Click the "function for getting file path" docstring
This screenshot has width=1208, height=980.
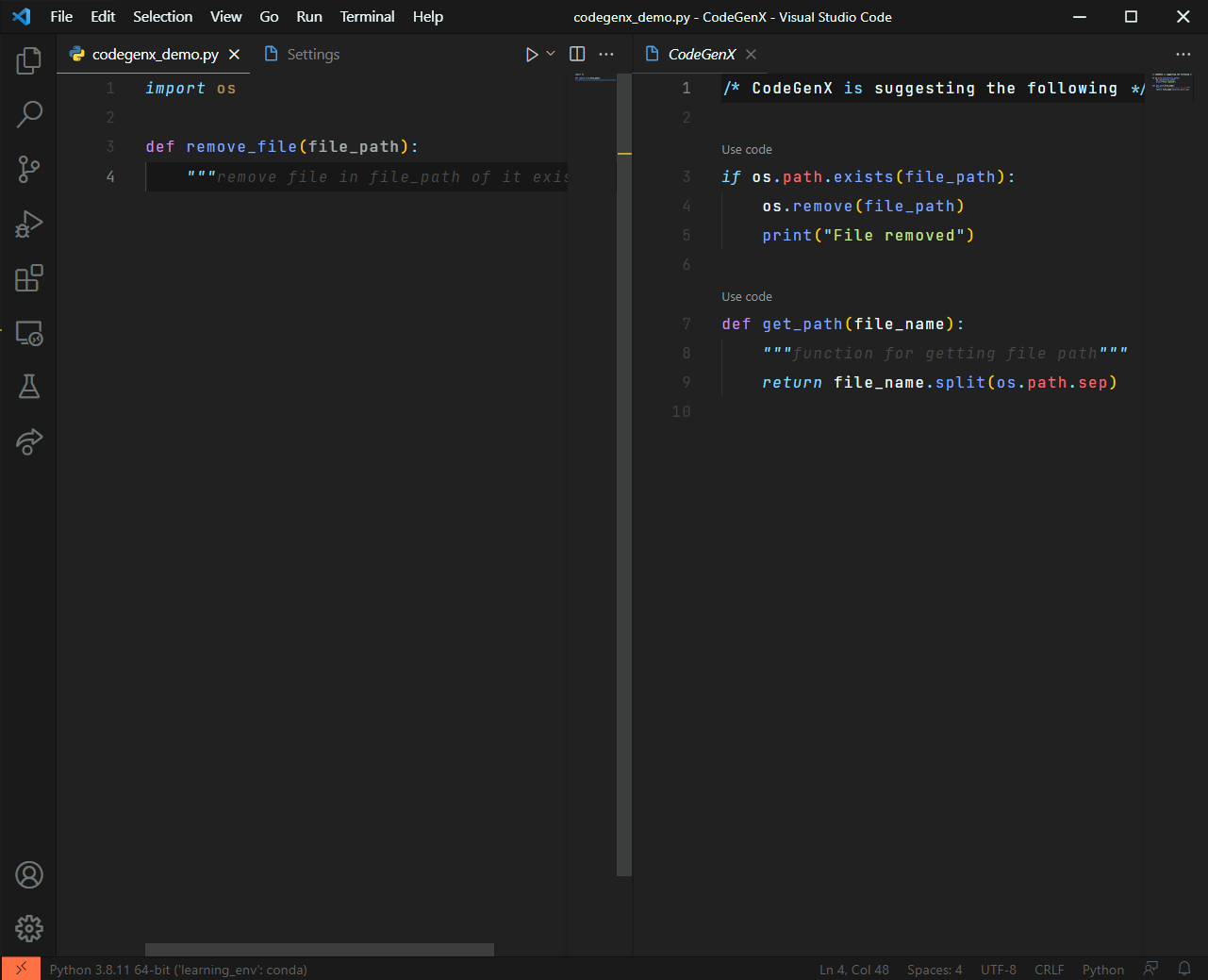coord(945,354)
